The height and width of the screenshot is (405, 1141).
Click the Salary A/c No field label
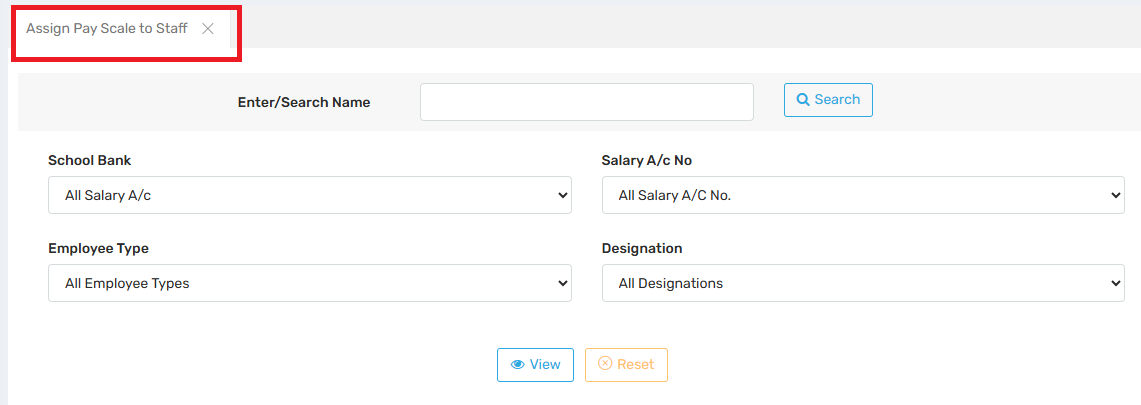(647, 160)
